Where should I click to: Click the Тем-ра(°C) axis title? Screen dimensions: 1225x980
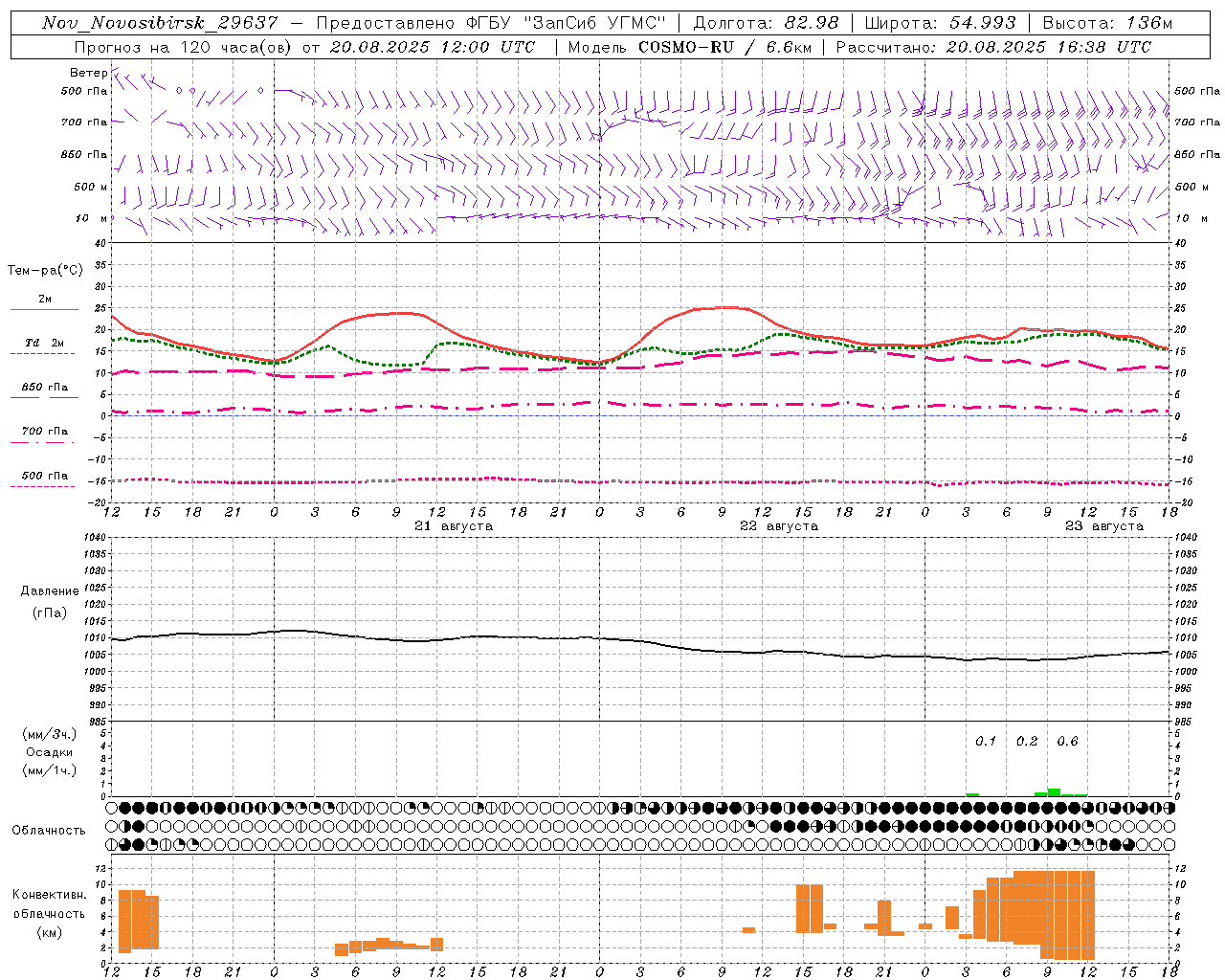coord(45,271)
